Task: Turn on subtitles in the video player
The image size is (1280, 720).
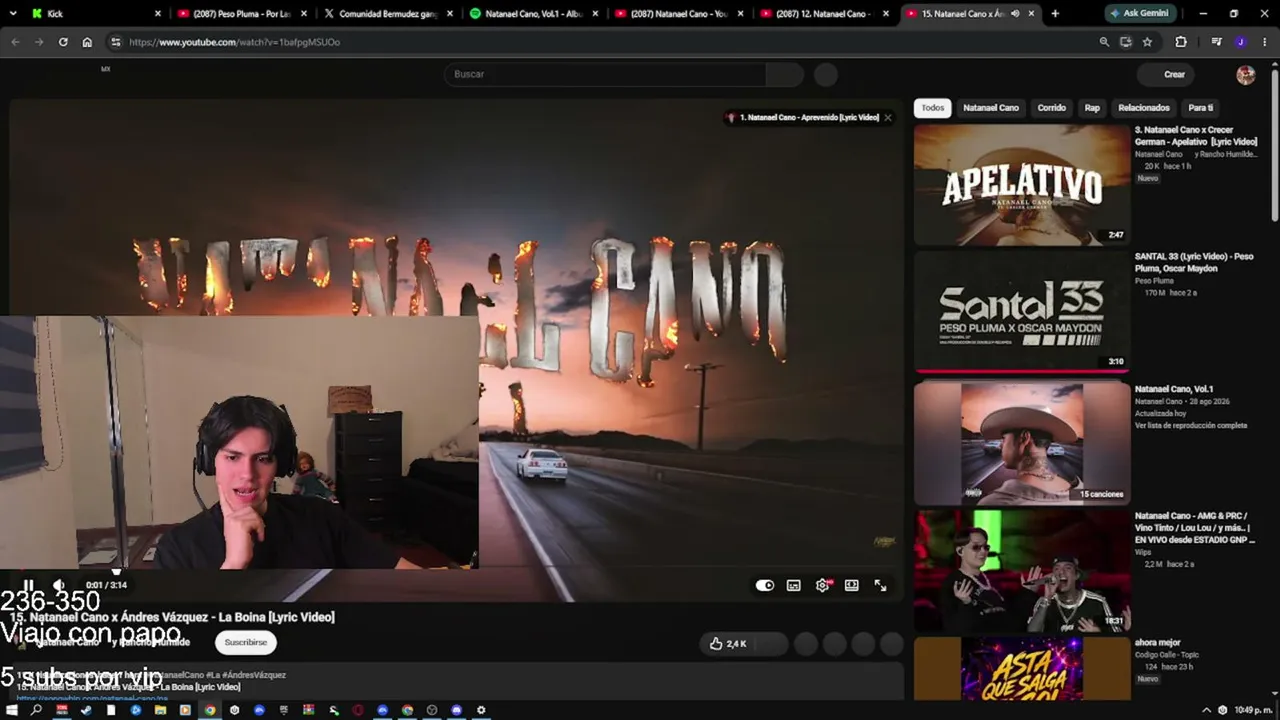Action: [x=794, y=586]
